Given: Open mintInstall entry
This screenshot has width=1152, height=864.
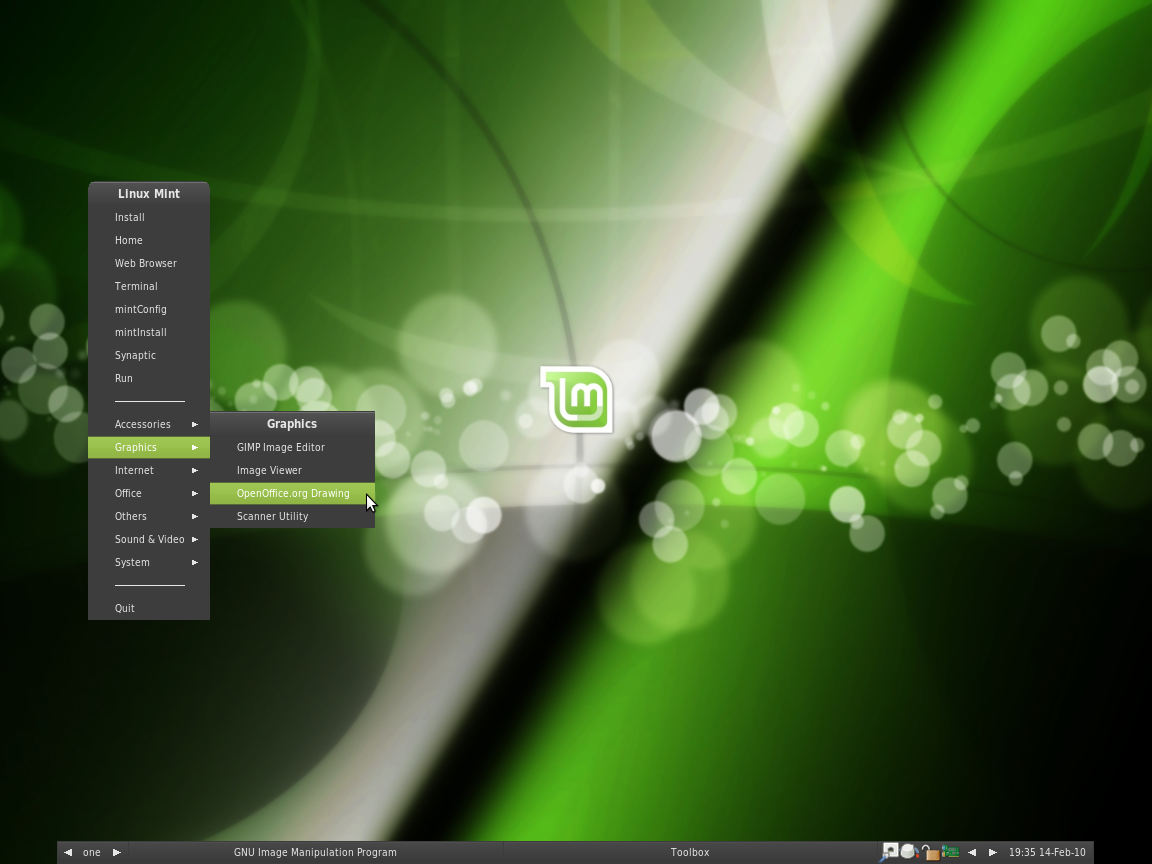Looking at the screenshot, I should tap(148, 332).
